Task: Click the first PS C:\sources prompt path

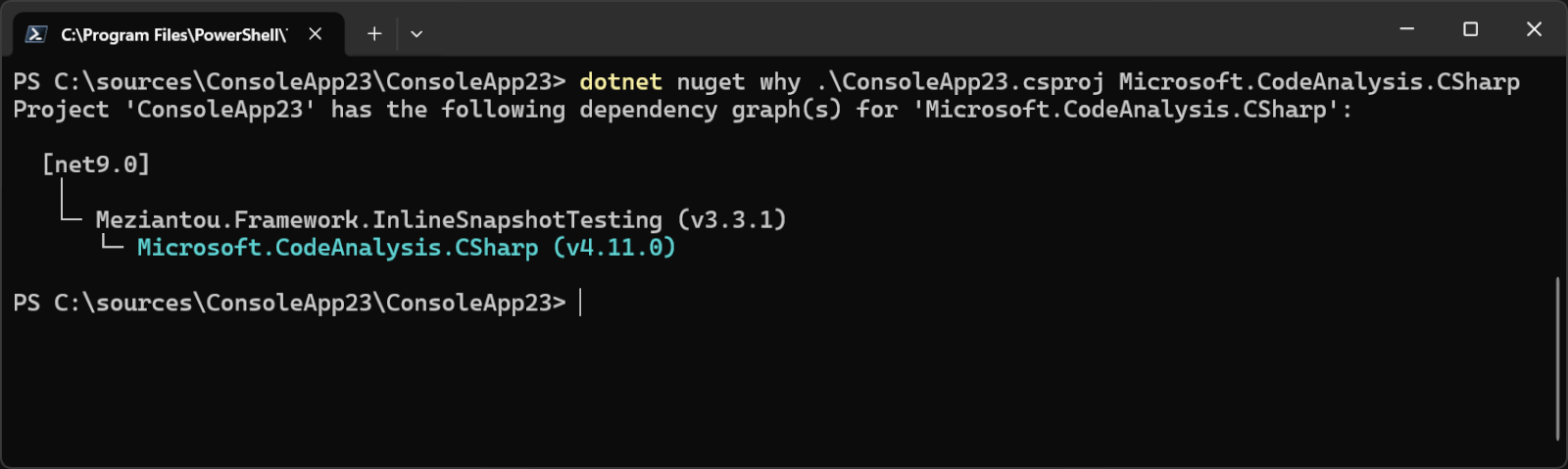Action: coord(289,82)
